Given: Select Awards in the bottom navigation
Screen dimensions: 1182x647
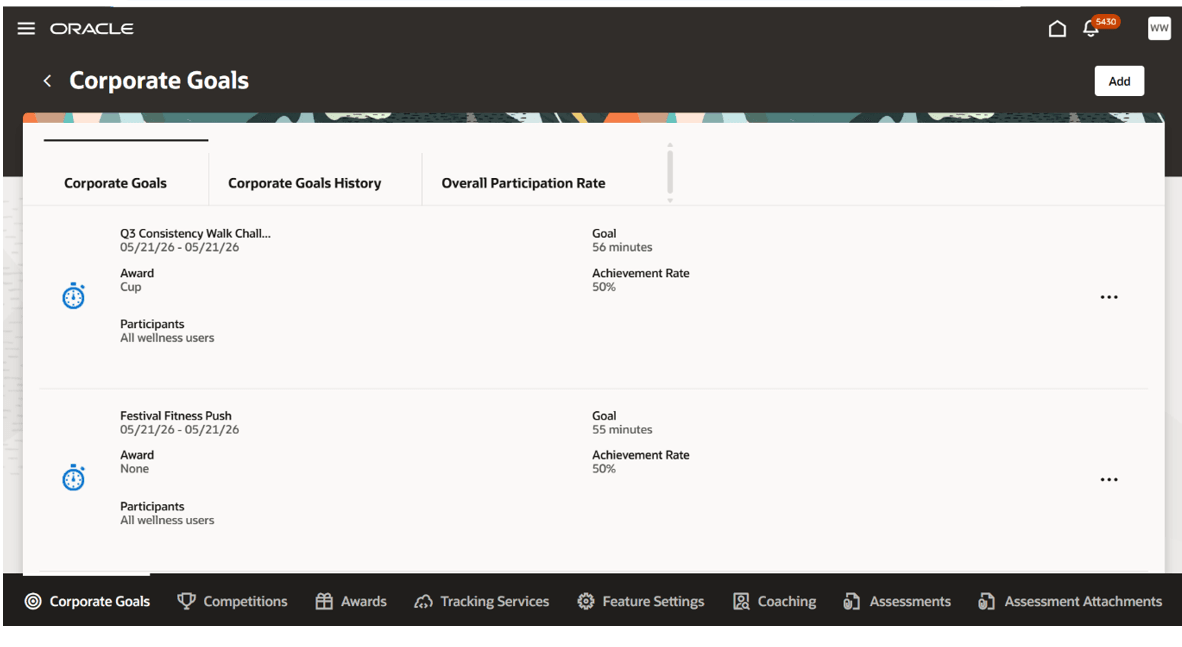Looking at the screenshot, I should click(351, 601).
